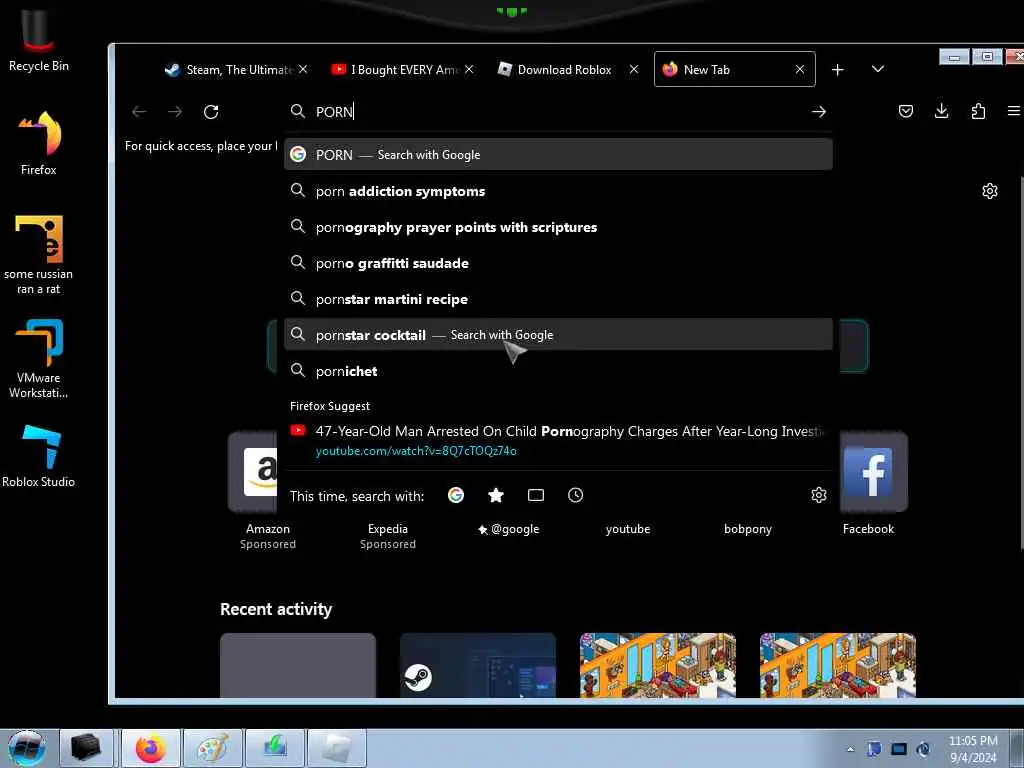
Task: Open the bobpony shortcut
Action: (748, 529)
